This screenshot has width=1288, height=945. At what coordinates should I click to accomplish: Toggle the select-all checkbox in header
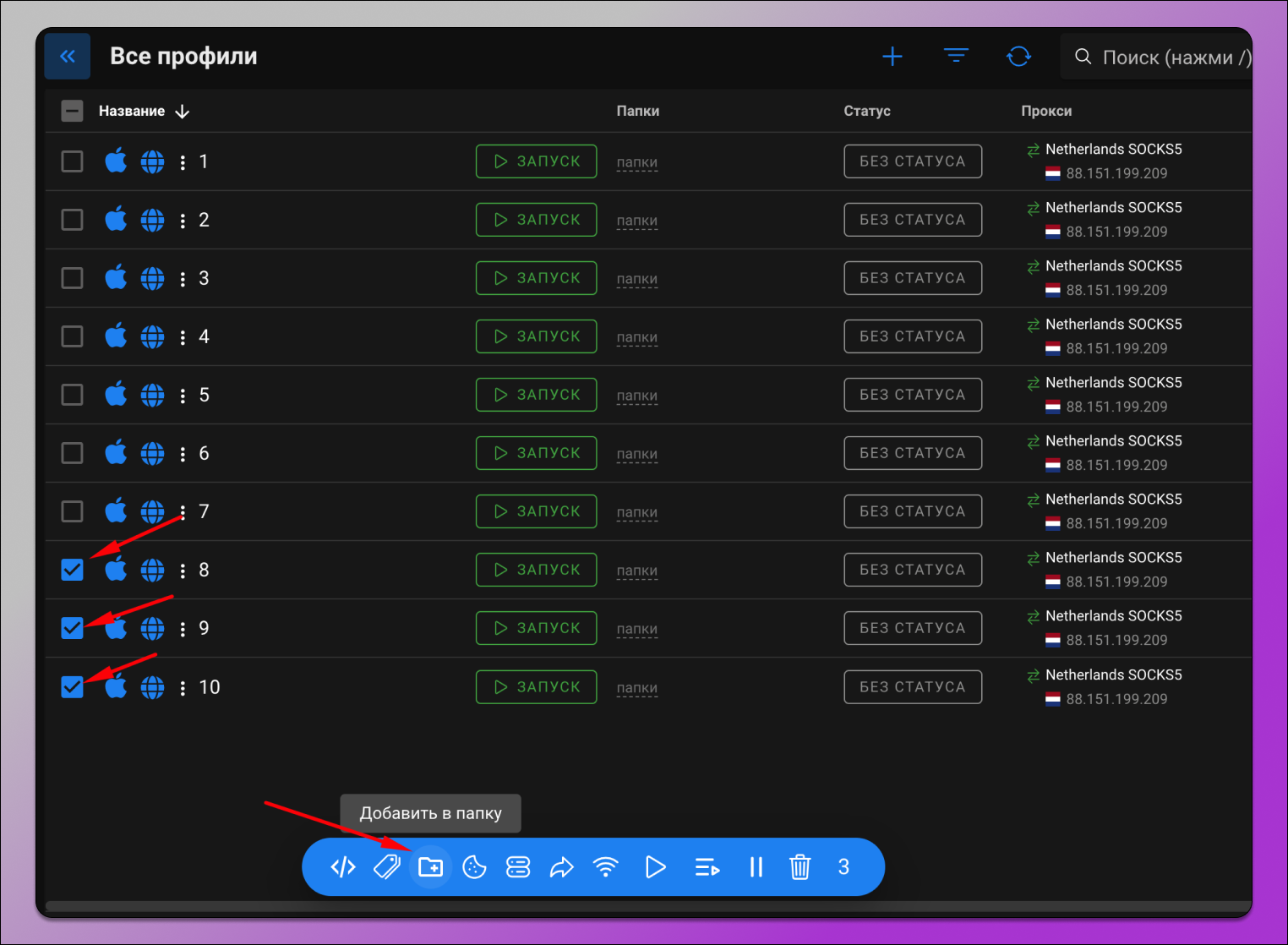click(x=73, y=111)
